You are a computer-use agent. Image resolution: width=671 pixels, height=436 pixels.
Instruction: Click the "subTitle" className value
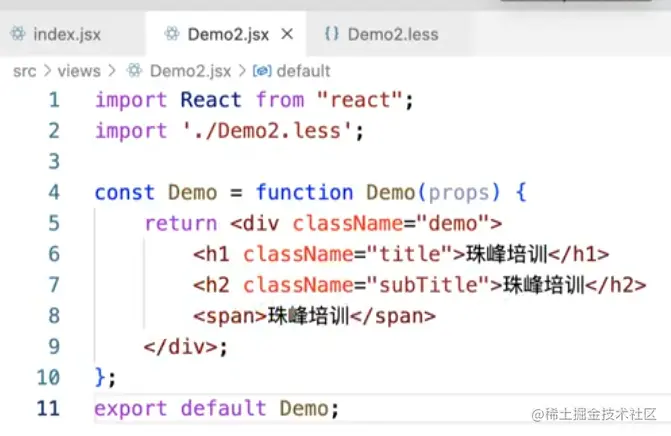click(428, 285)
